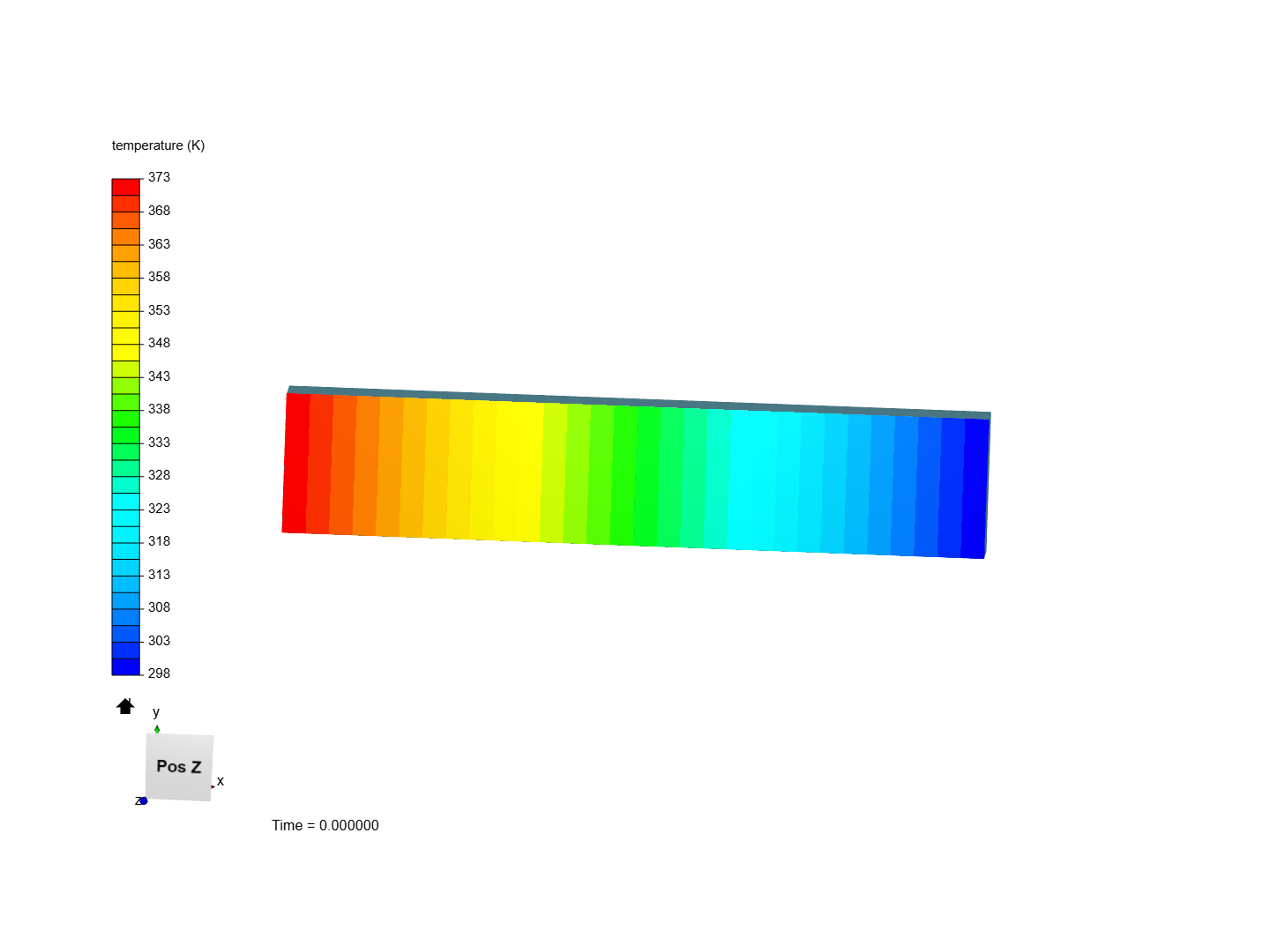The height and width of the screenshot is (952, 1270).
Task: Click the 308 legend value
Action: click(159, 607)
